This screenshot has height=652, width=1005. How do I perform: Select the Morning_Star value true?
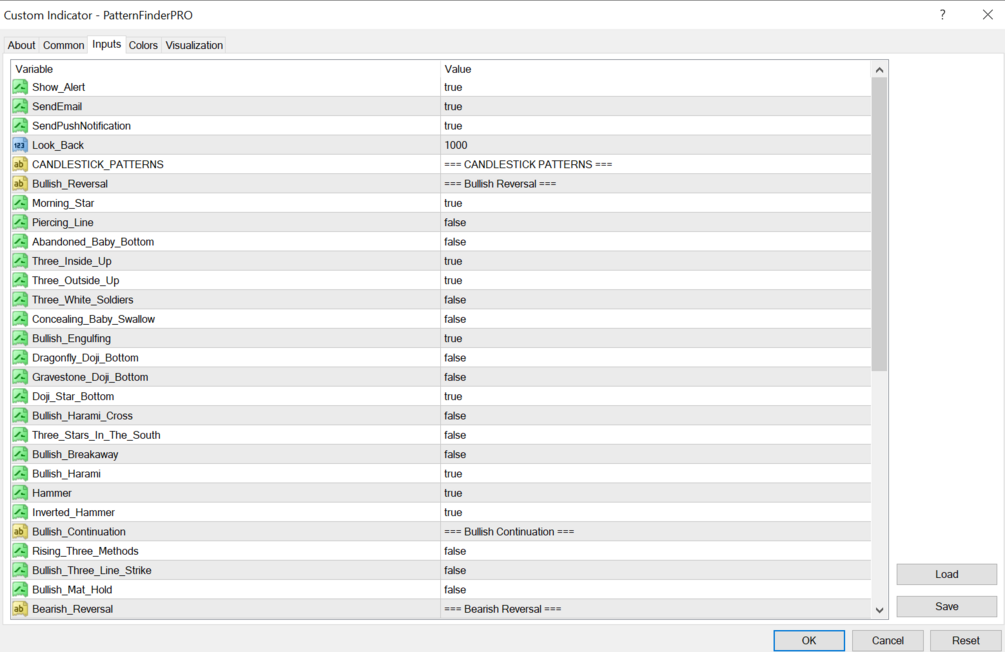453,203
